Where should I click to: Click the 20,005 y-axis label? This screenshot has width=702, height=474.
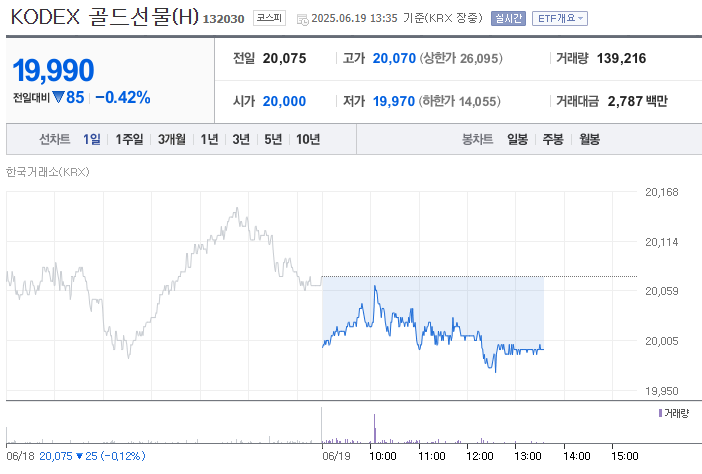pyautogui.click(x=661, y=341)
